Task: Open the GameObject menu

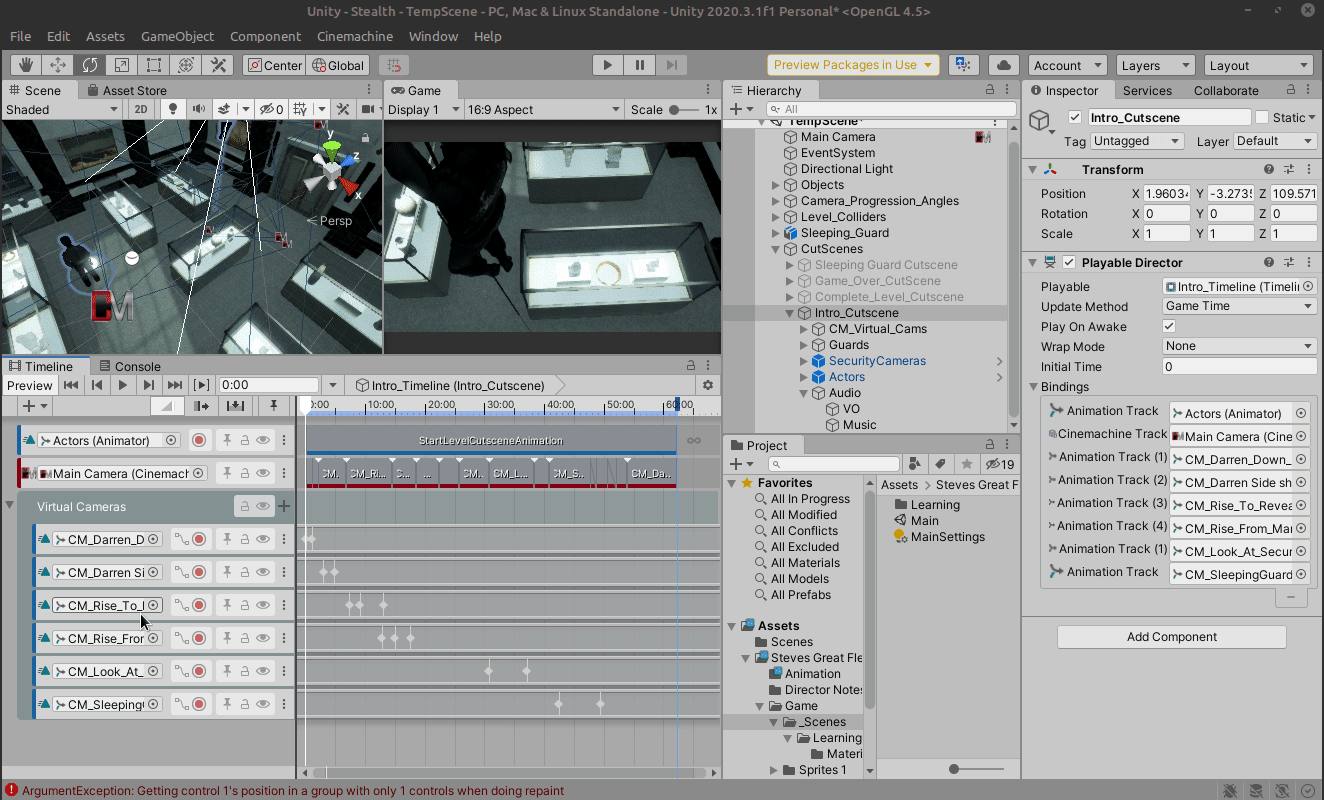Action: [x=177, y=36]
